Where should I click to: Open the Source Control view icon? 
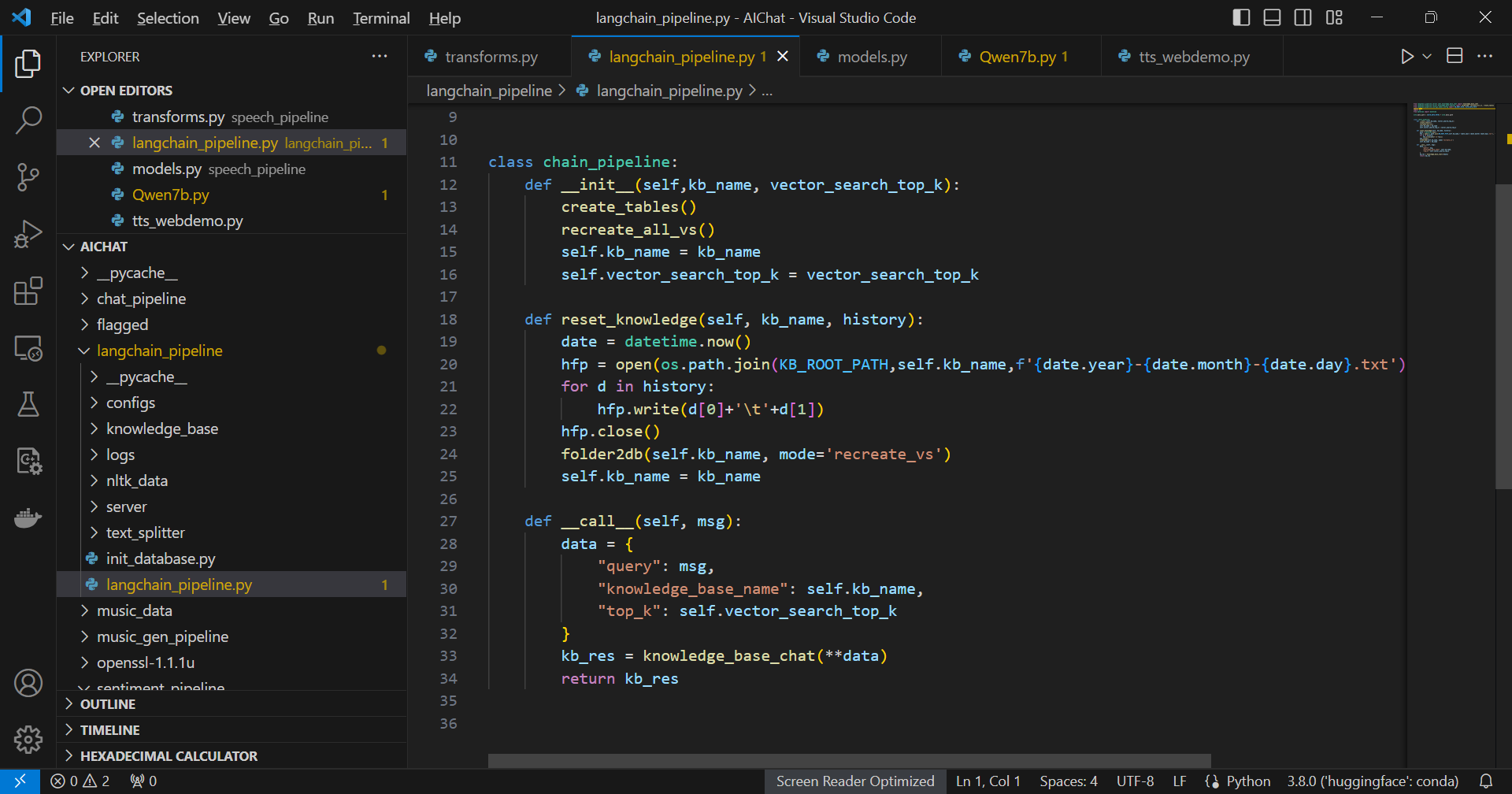28,177
